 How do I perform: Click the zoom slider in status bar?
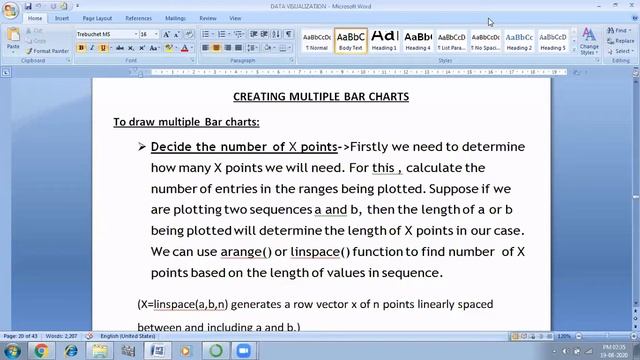(606, 336)
